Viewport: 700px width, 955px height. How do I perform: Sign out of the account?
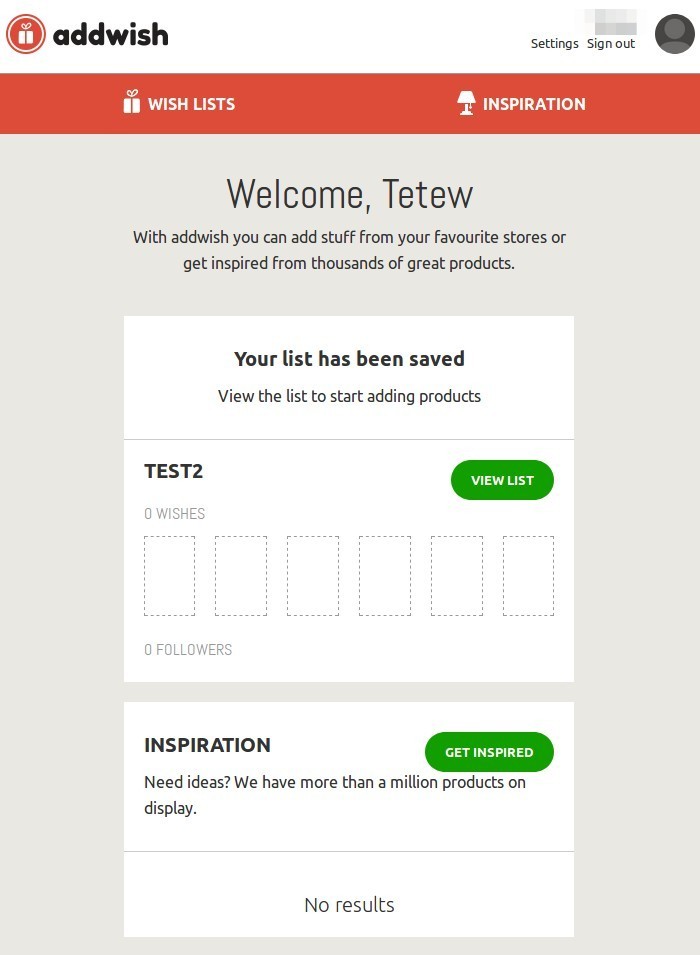point(611,44)
